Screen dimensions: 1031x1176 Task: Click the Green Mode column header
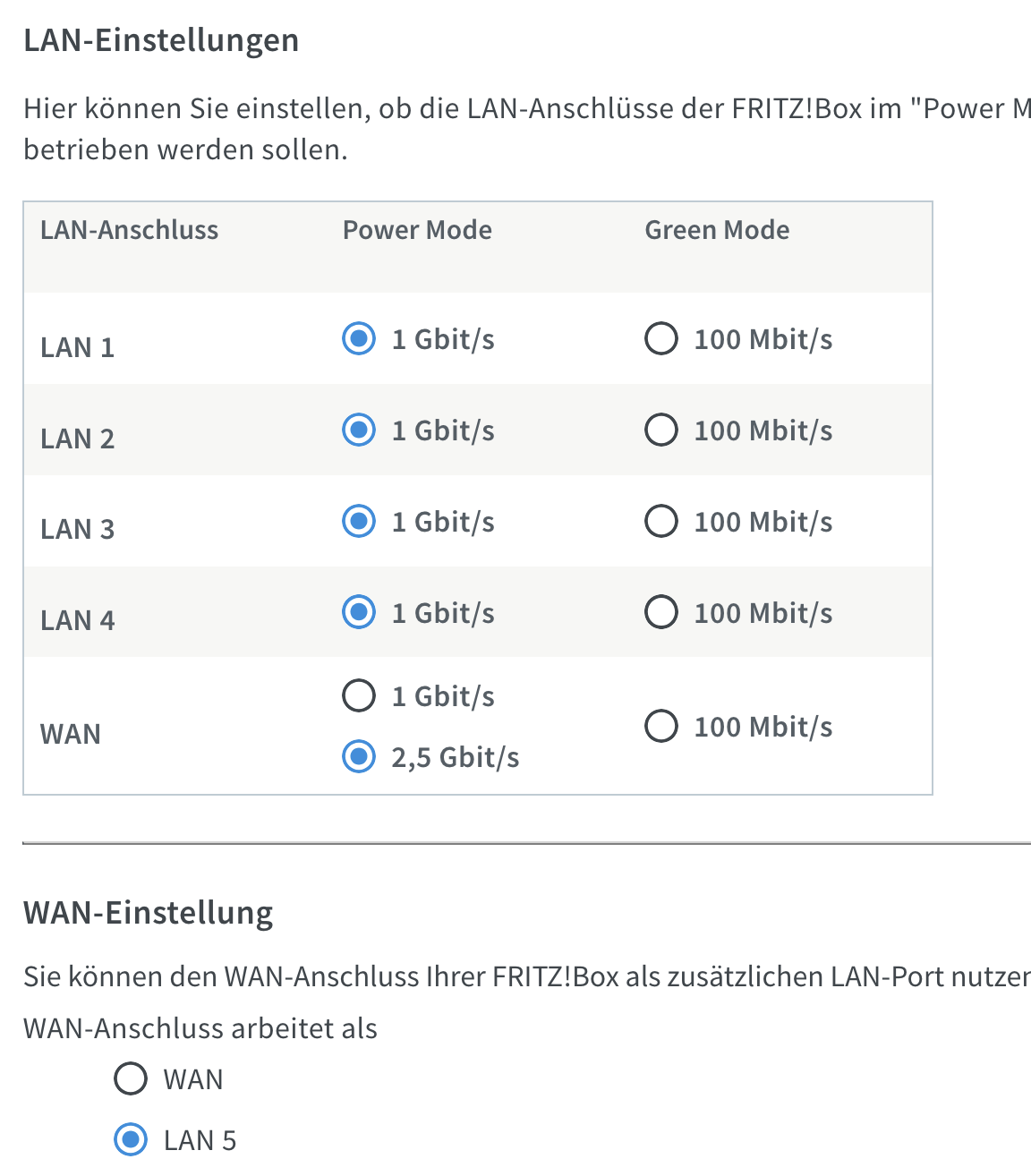(x=717, y=230)
